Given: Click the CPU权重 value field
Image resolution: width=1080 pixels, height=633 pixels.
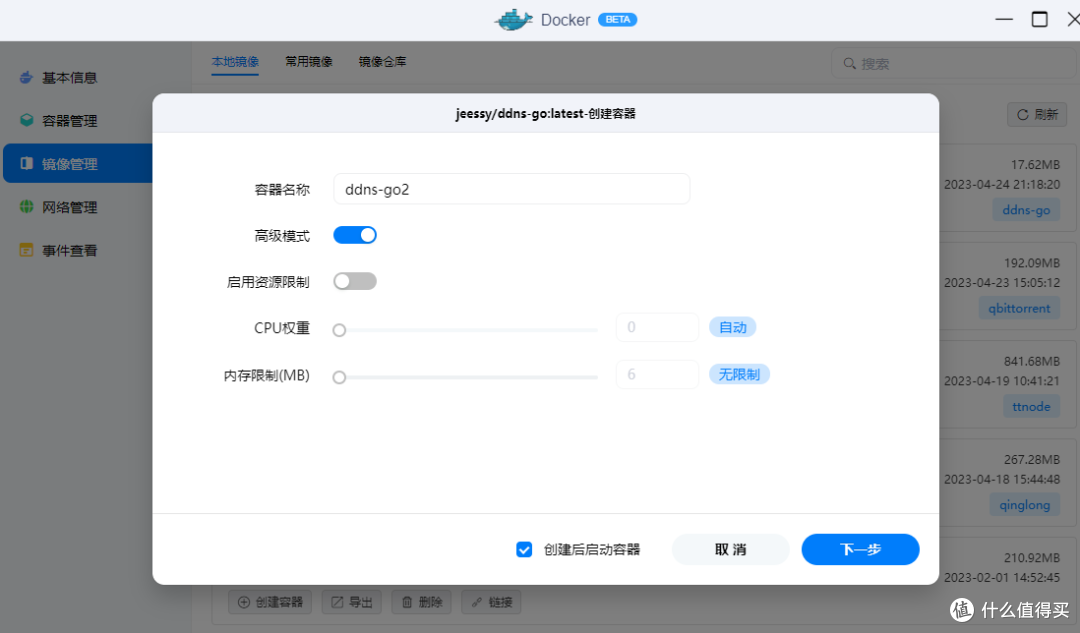Looking at the screenshot, I should [657, 327].
